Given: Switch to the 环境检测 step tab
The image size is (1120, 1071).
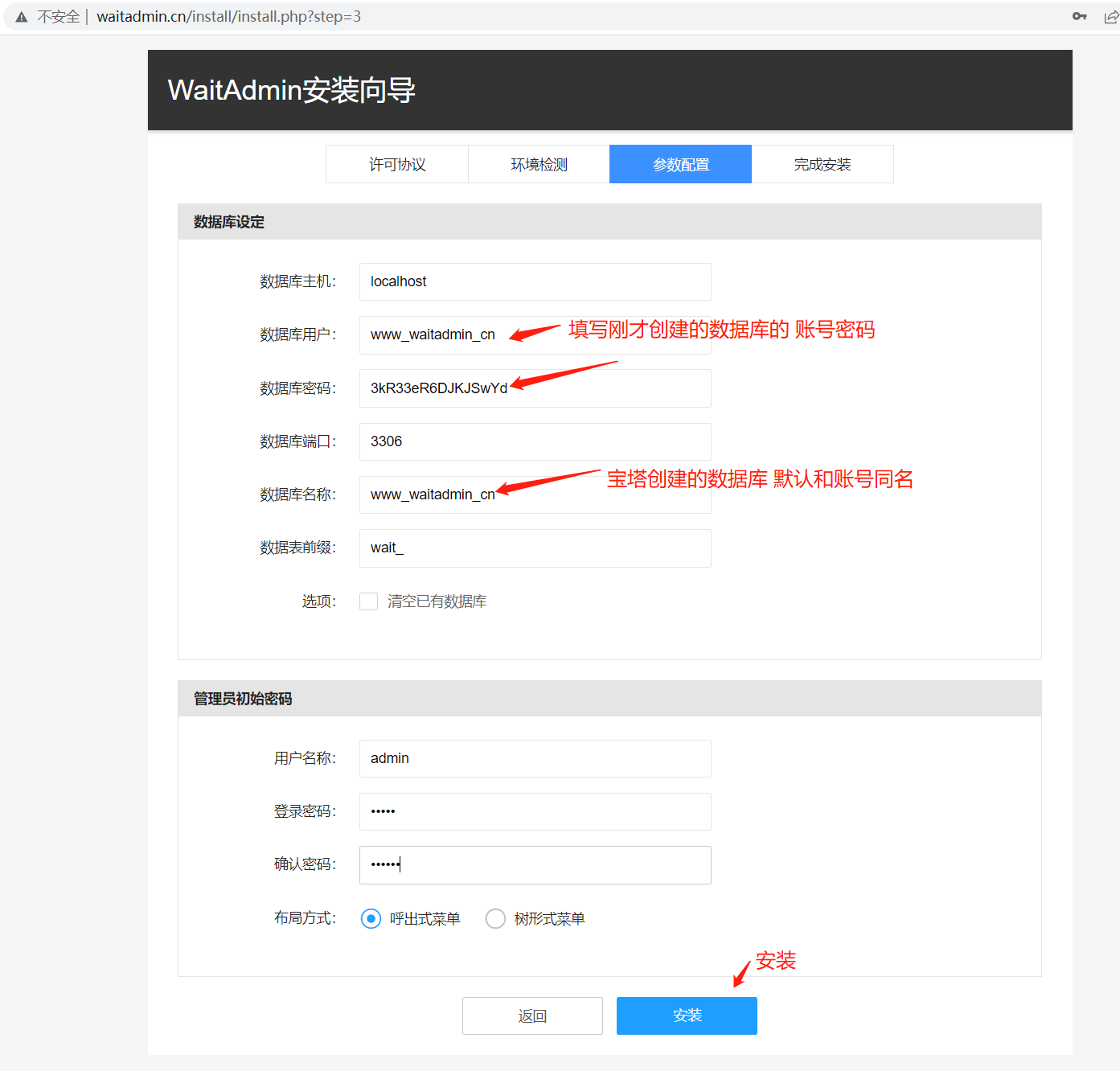Looking at the screenshot, I should pos(539,164).
